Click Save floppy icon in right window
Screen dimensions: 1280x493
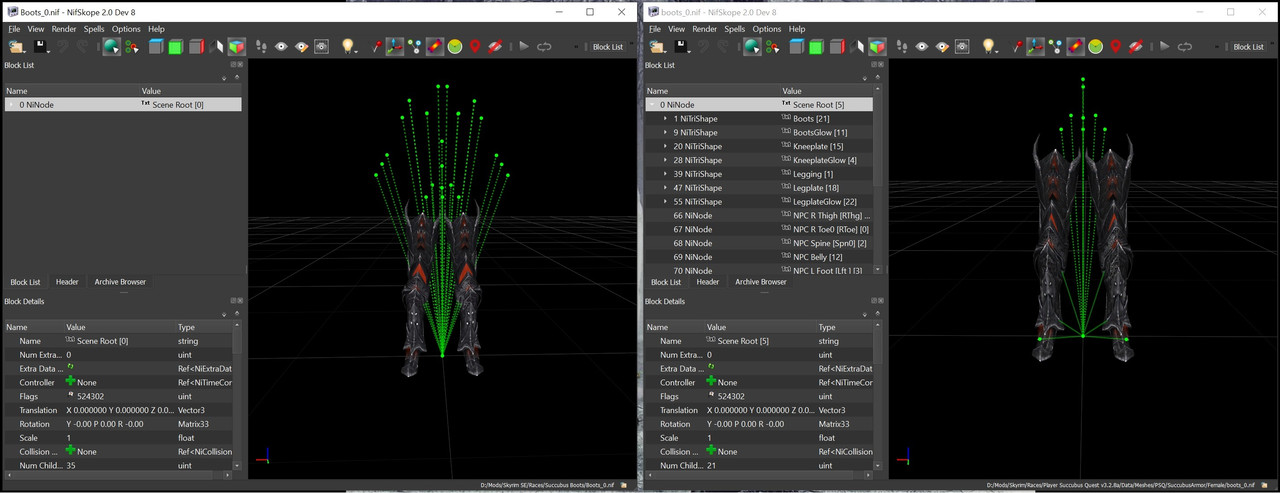[682, 46]
